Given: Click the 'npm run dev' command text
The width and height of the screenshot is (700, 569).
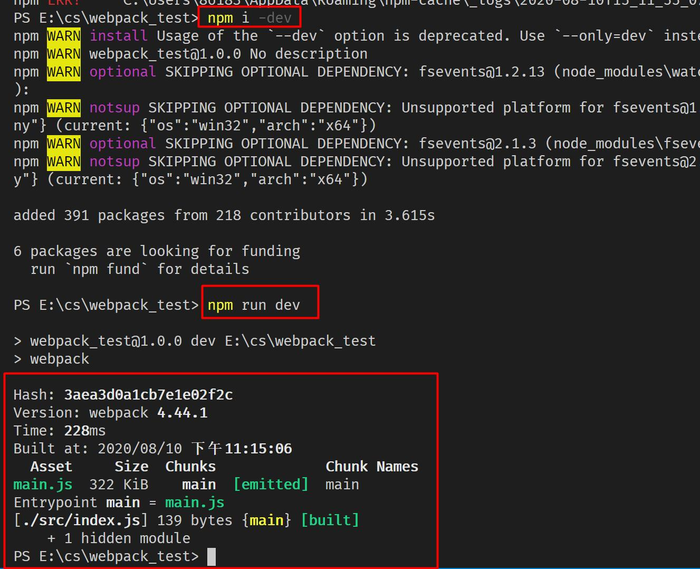Looking at the screenshot, I should pos(254,305).
